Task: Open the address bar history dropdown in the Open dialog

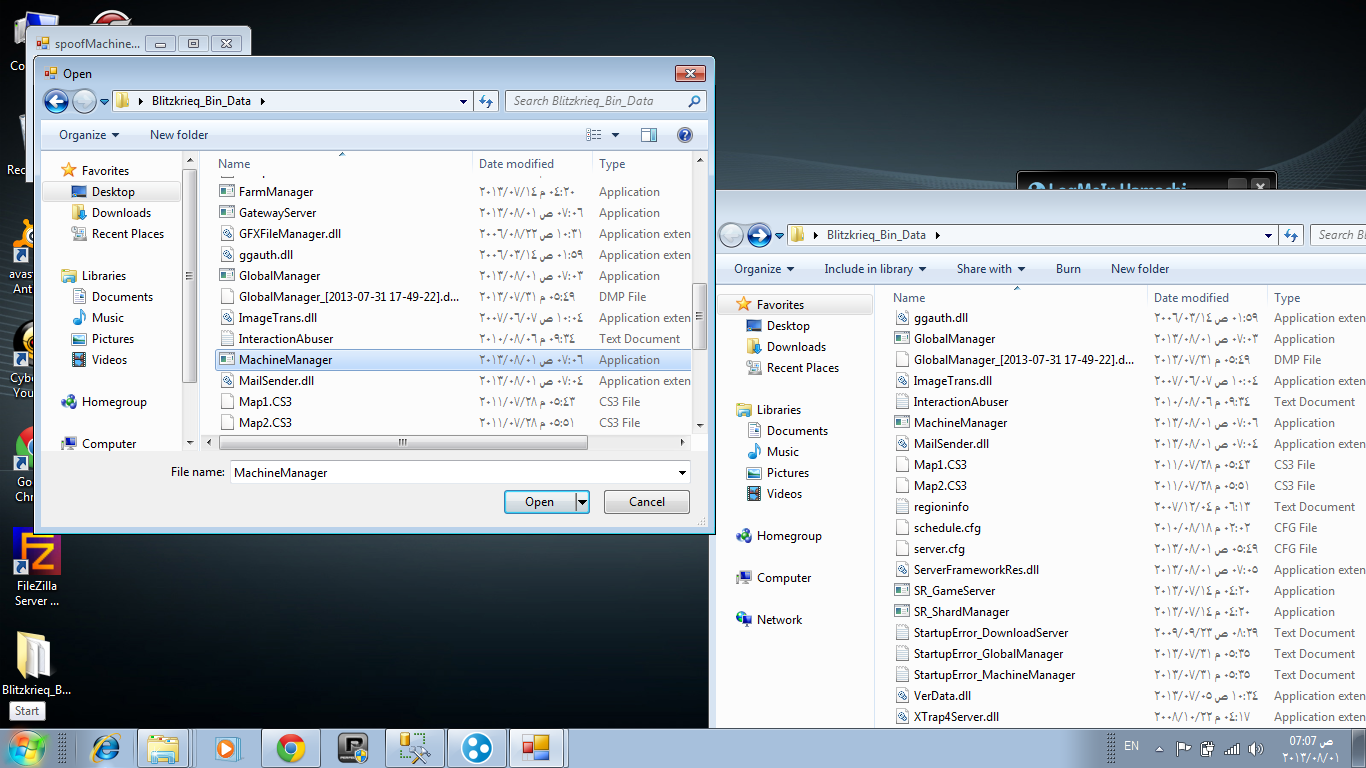Action: [x=463, y=101]
